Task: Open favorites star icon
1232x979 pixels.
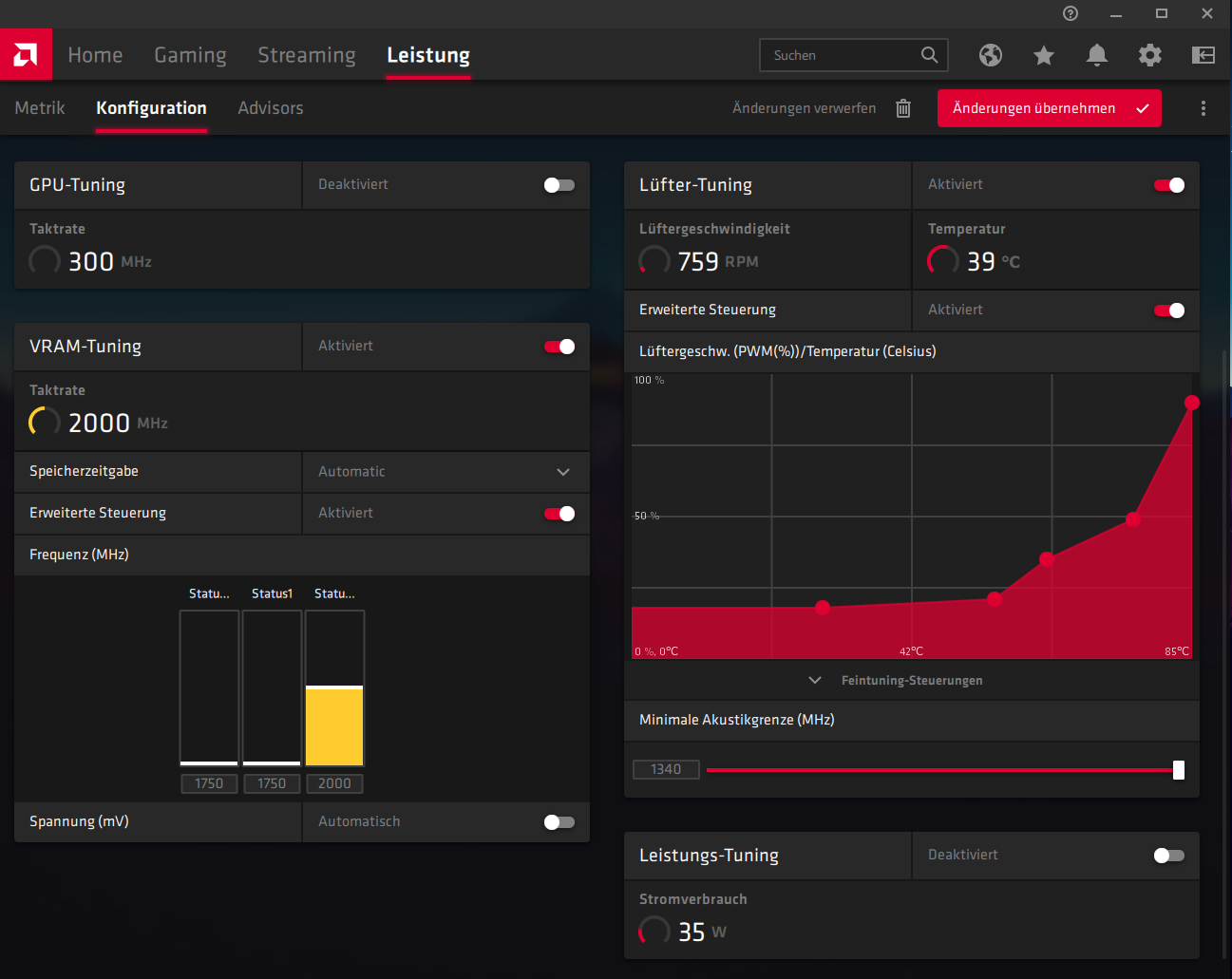Action: click(x=1044, y=55)
